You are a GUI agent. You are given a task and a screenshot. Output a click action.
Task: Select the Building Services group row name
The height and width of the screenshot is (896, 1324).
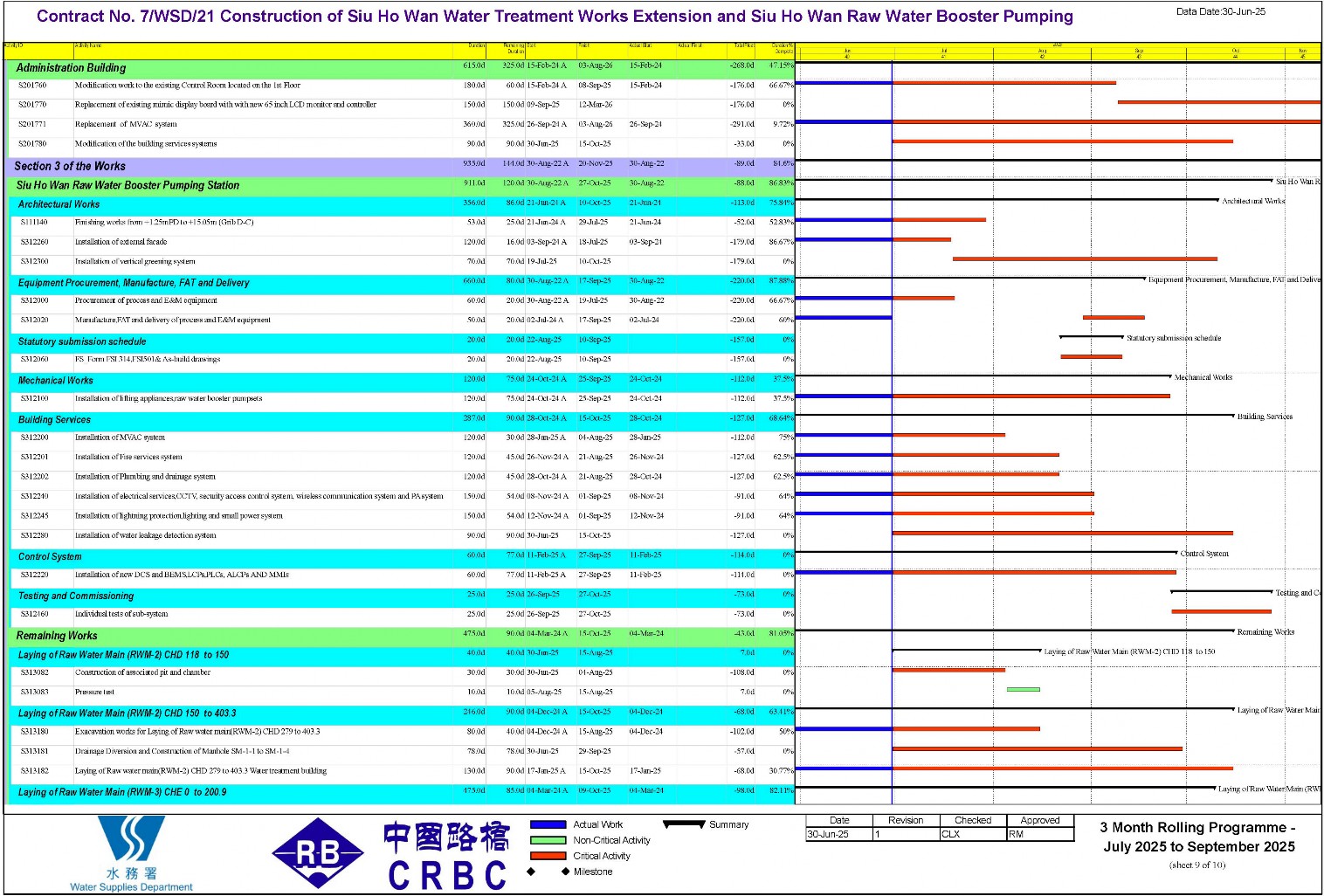coord(54,420)
